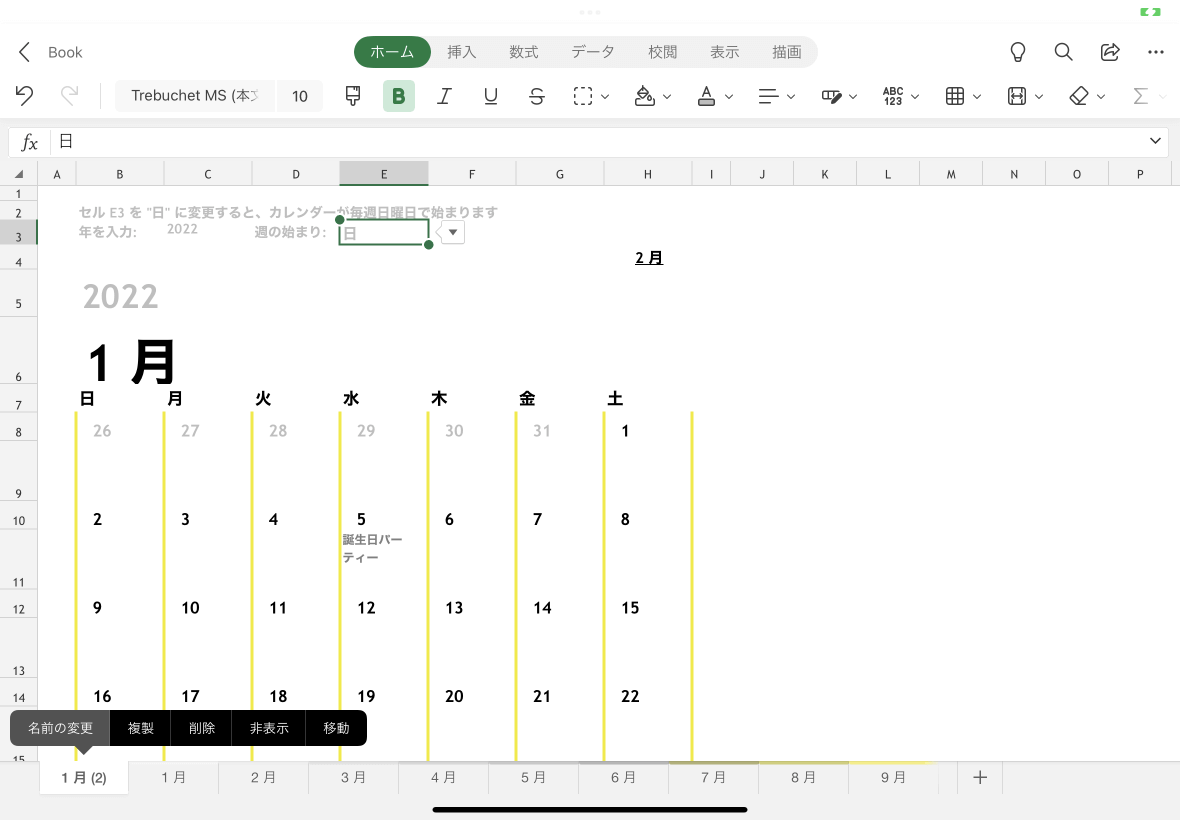Switch to the 挿入 ribbon tab
Image resolution: width=1180 pixels, height=820 pixels.
[461, 52]
